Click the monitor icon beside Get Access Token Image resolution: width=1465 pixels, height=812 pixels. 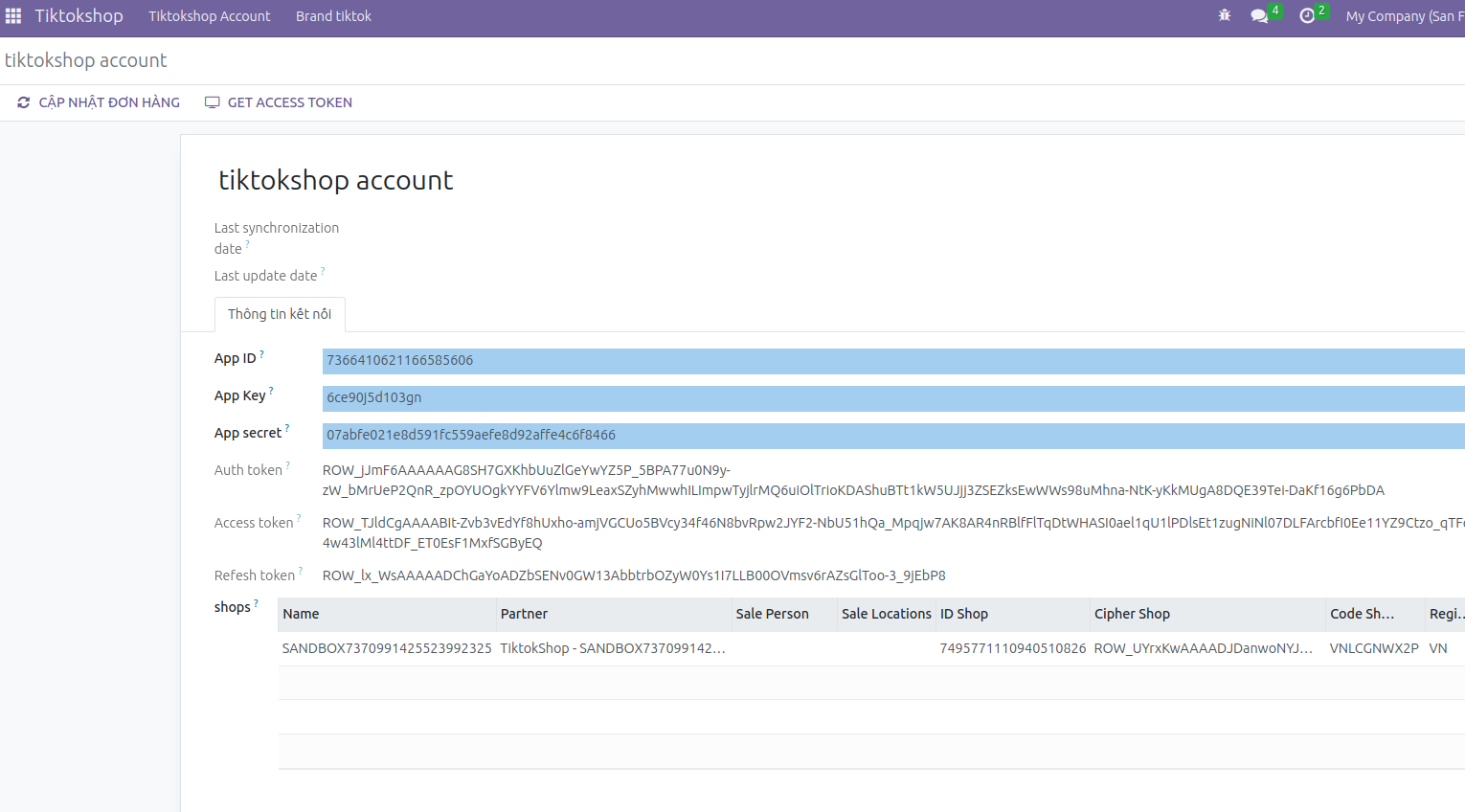pyautogui.click(x=213, y=102)
